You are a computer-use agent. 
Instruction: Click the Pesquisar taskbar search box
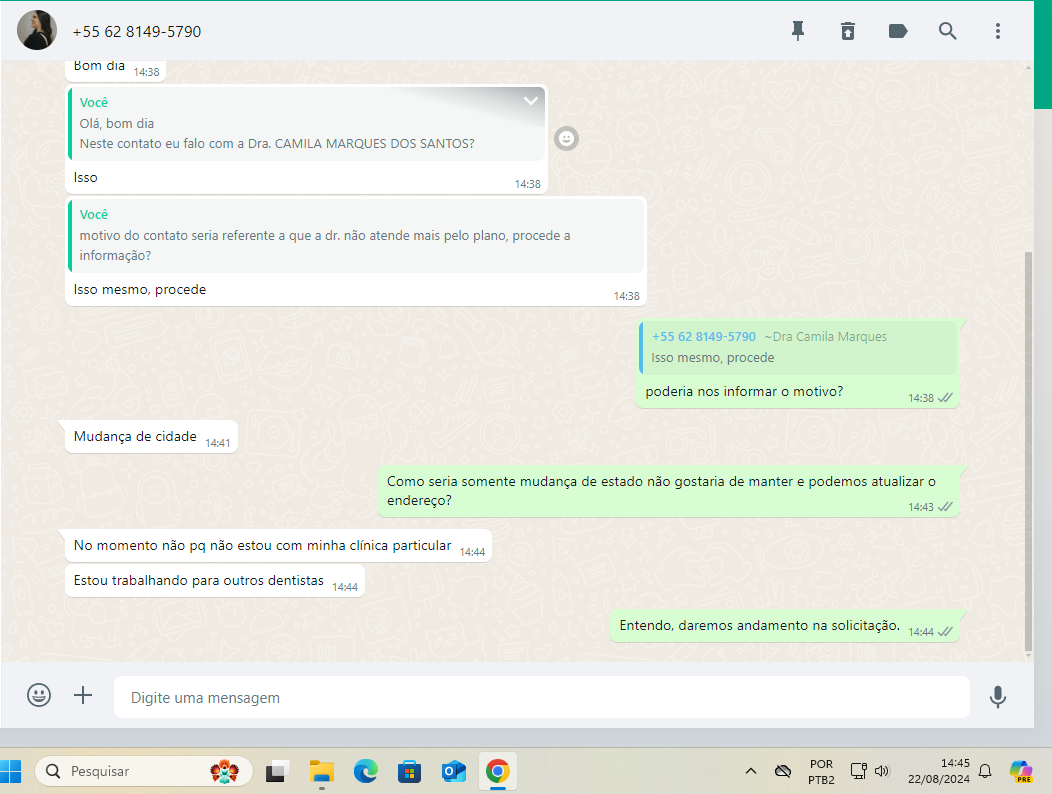pos(130,771)
